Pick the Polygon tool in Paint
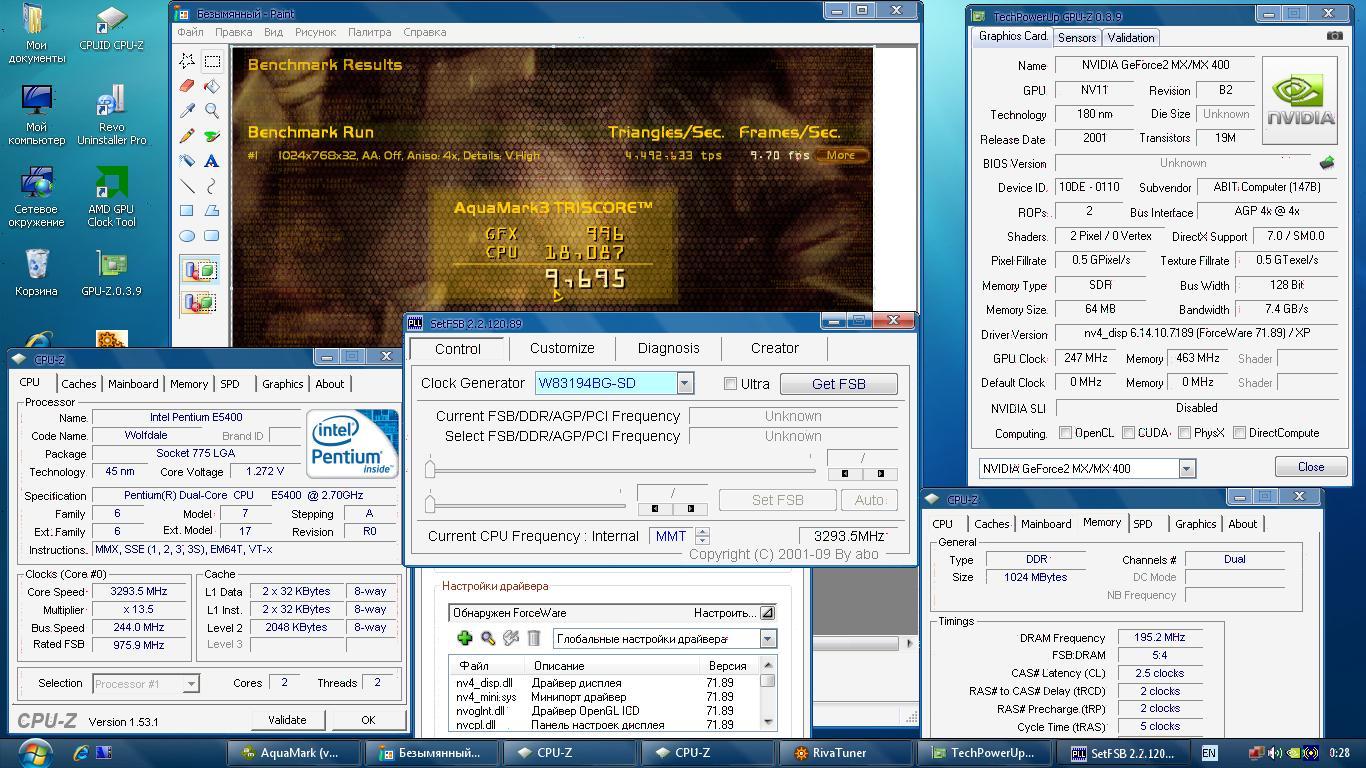The height and width of the screenshot is (768, 1366). 212,211
